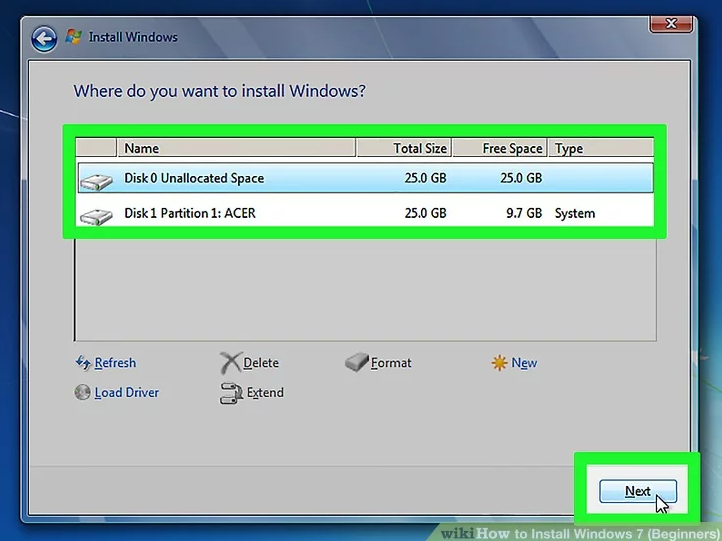Click the New starburst icon
Image resolution: width=722 pixels, height=541 pixels.
499,363
